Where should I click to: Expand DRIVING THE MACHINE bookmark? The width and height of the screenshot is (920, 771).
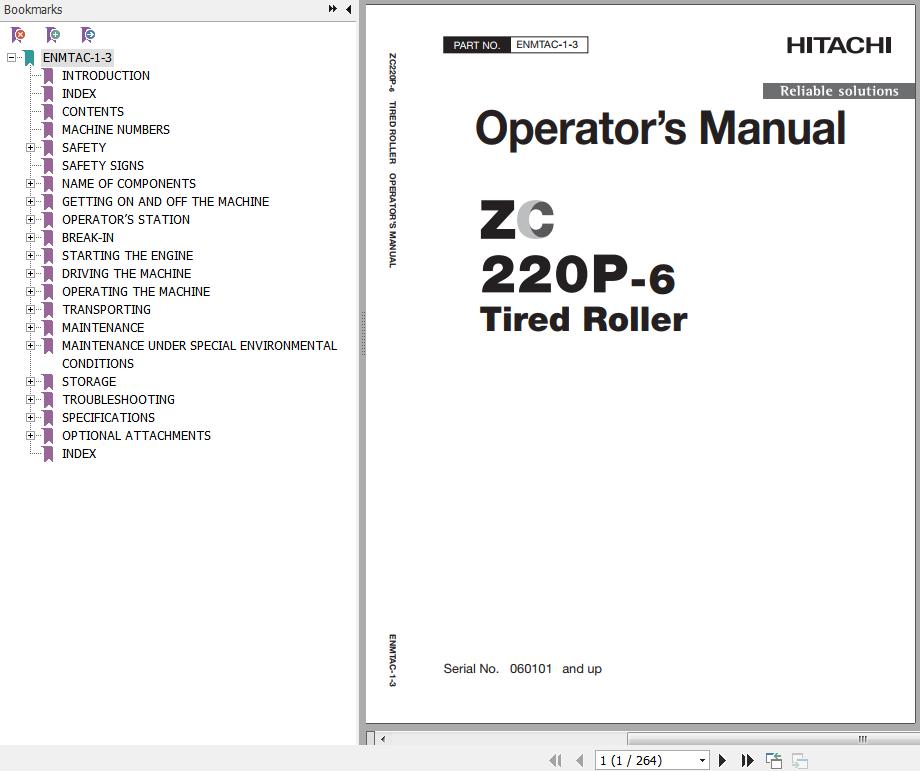point(31,273)
